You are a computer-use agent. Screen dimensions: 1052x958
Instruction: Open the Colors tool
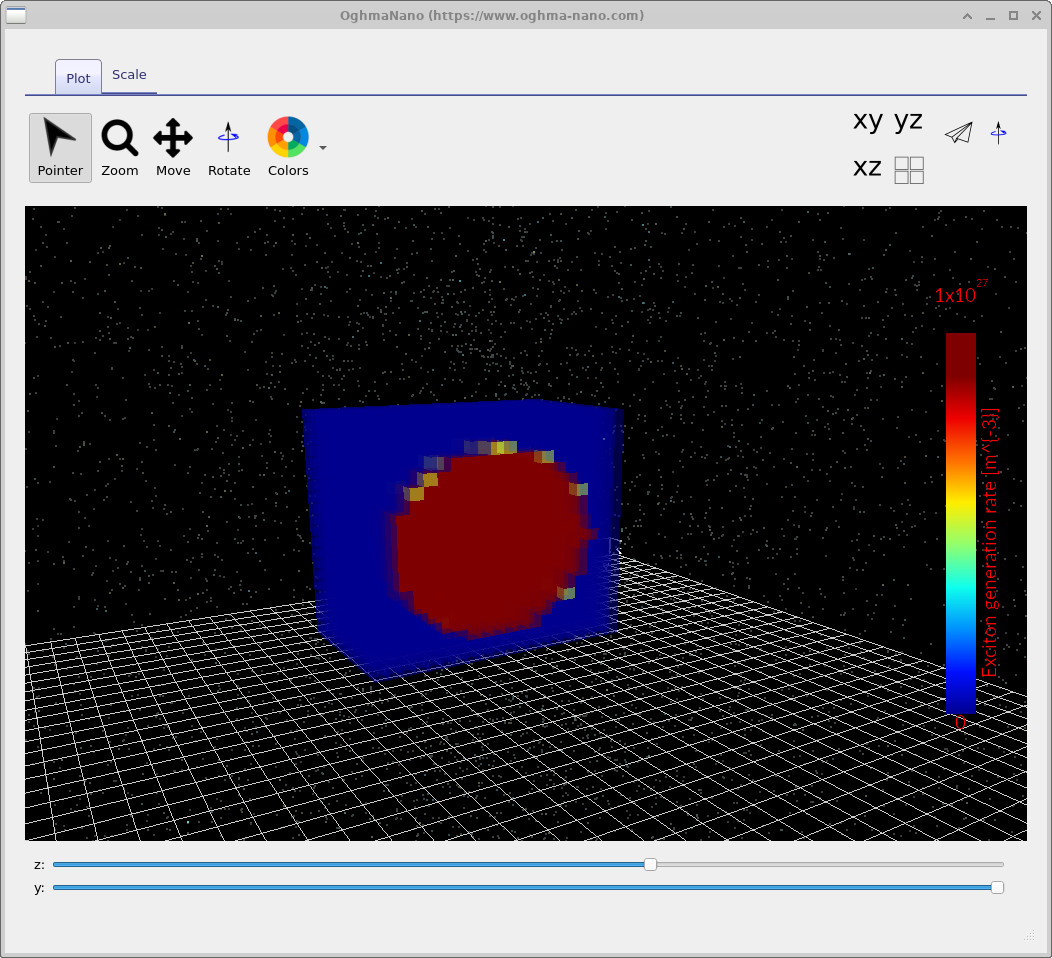[287, 147]
